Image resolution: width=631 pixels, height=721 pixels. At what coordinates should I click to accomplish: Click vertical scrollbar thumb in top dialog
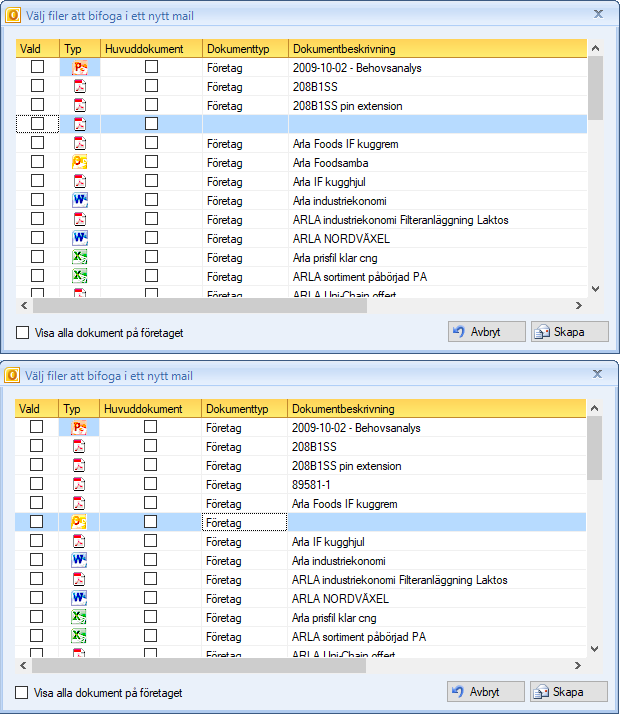tap(596, 88)
